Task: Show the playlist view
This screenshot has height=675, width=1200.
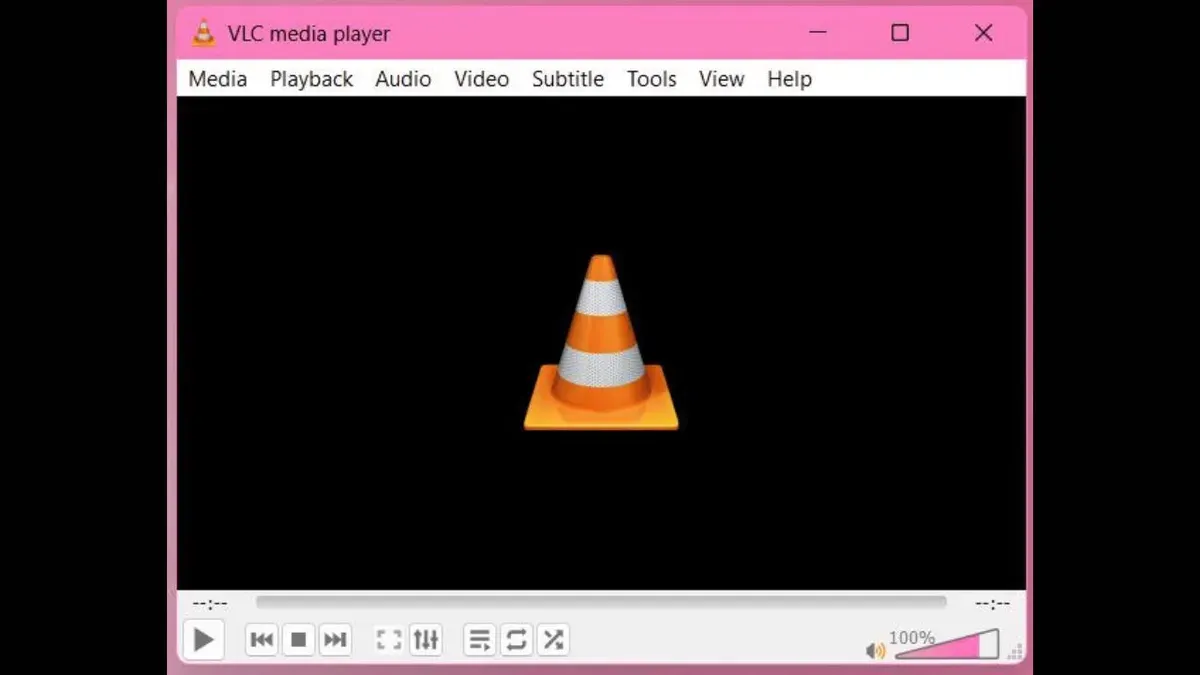Action: tap(480, 640)
